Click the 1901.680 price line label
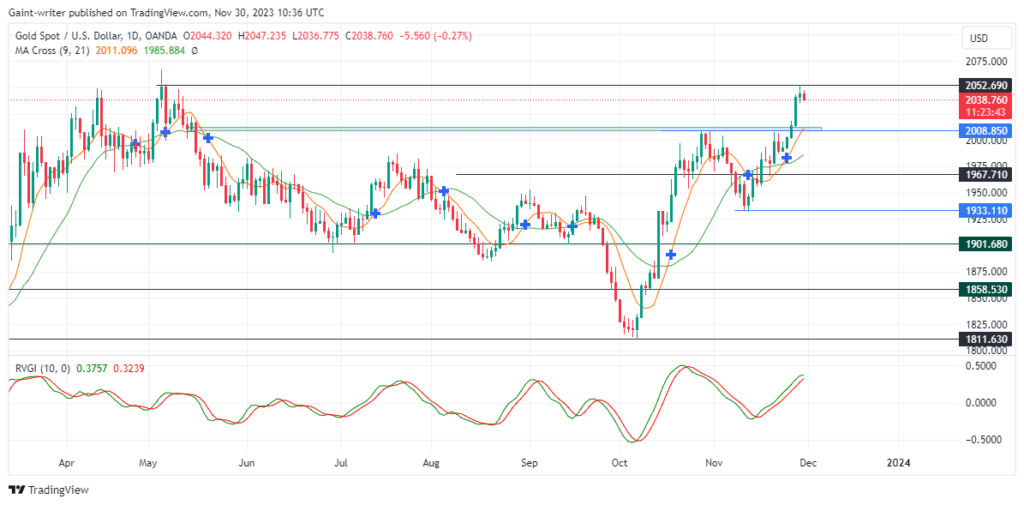Viewport: 1024px width, 505px height. click(985, 244)
